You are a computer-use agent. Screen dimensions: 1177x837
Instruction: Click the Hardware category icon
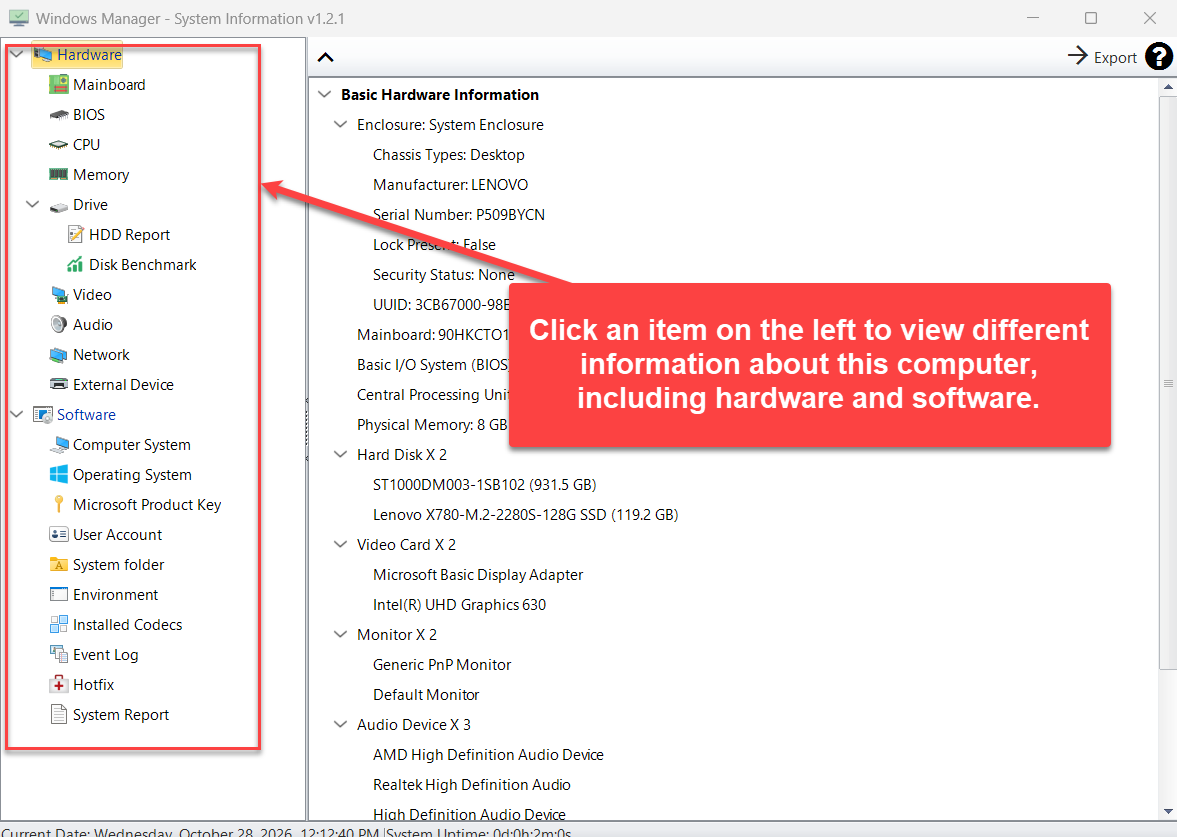[x=43, y=55]
